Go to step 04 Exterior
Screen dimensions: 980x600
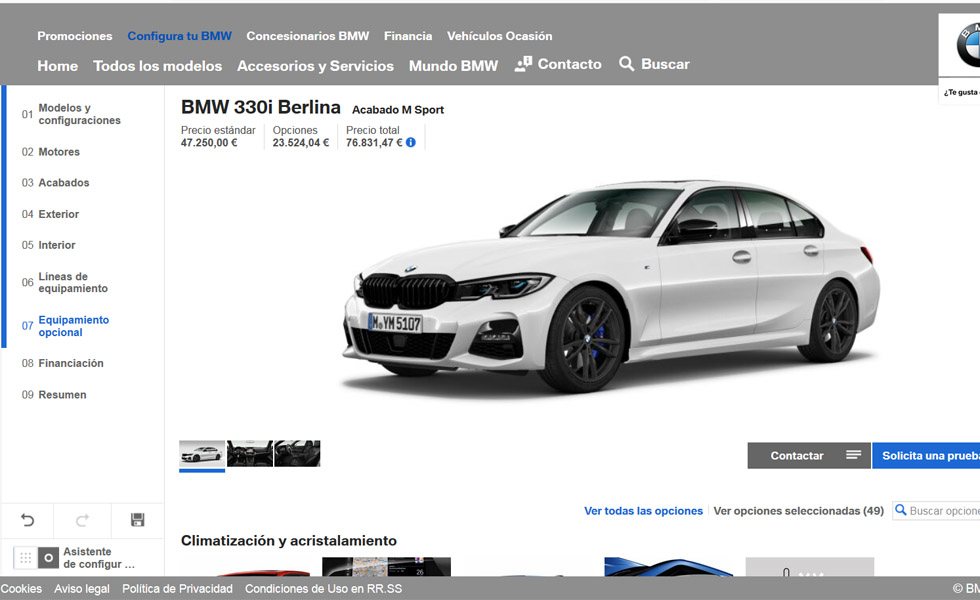point(58,214)
